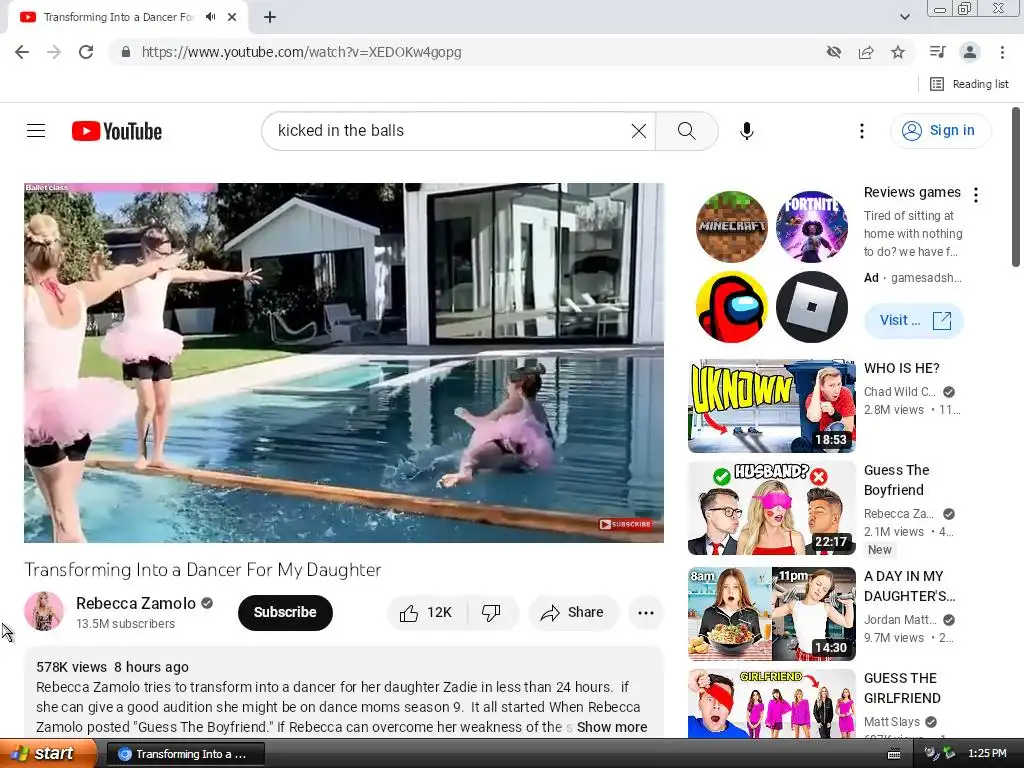Open the browser profile avatar
1024x768 pixels.
(x=970, y=52)
